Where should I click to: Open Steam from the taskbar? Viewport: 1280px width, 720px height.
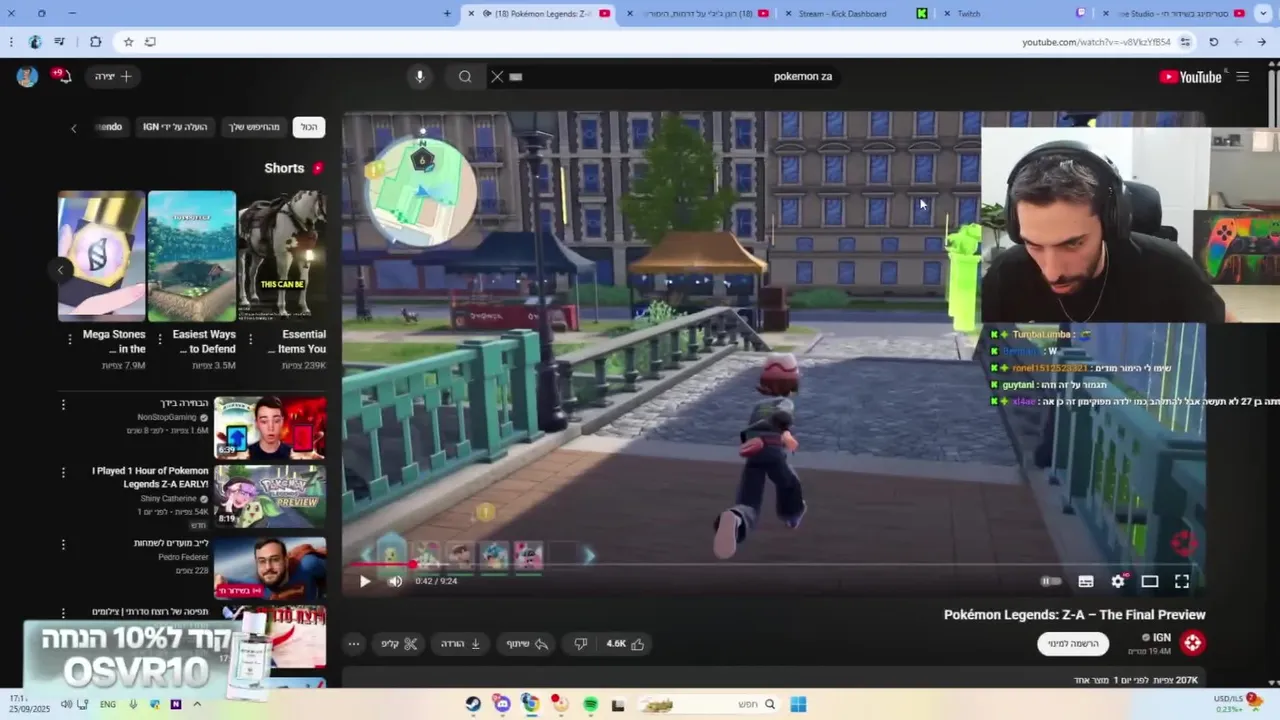(473, 704)
